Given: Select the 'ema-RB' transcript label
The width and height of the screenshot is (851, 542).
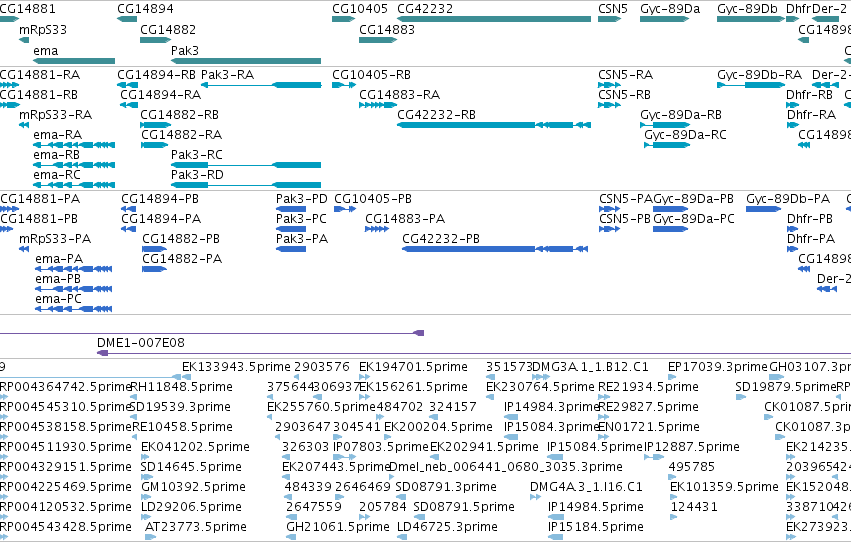Looking at the screenshot, I should (x=56, y=155).
